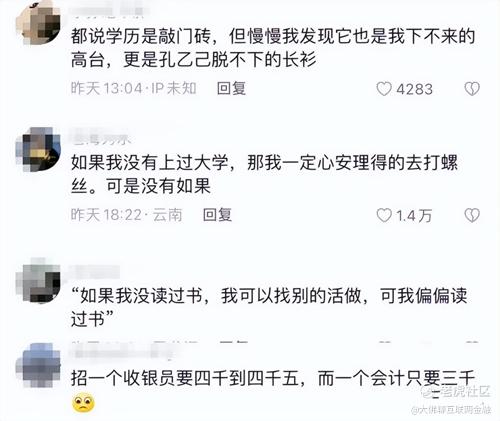
Task: Select the 可是没有如果 comment text
Action: (x=264, y=174)
